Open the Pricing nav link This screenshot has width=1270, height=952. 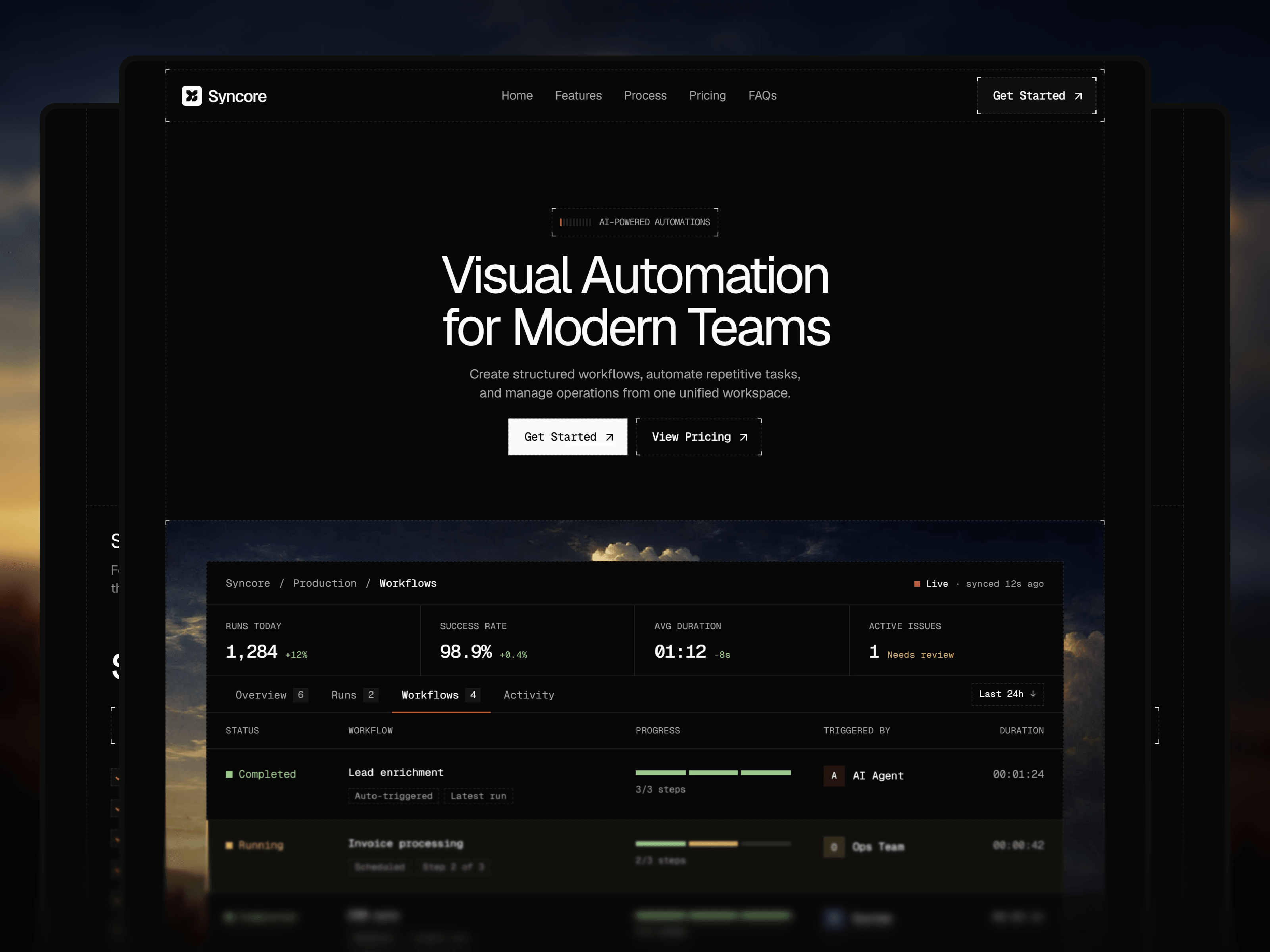[x=707, y=96]
